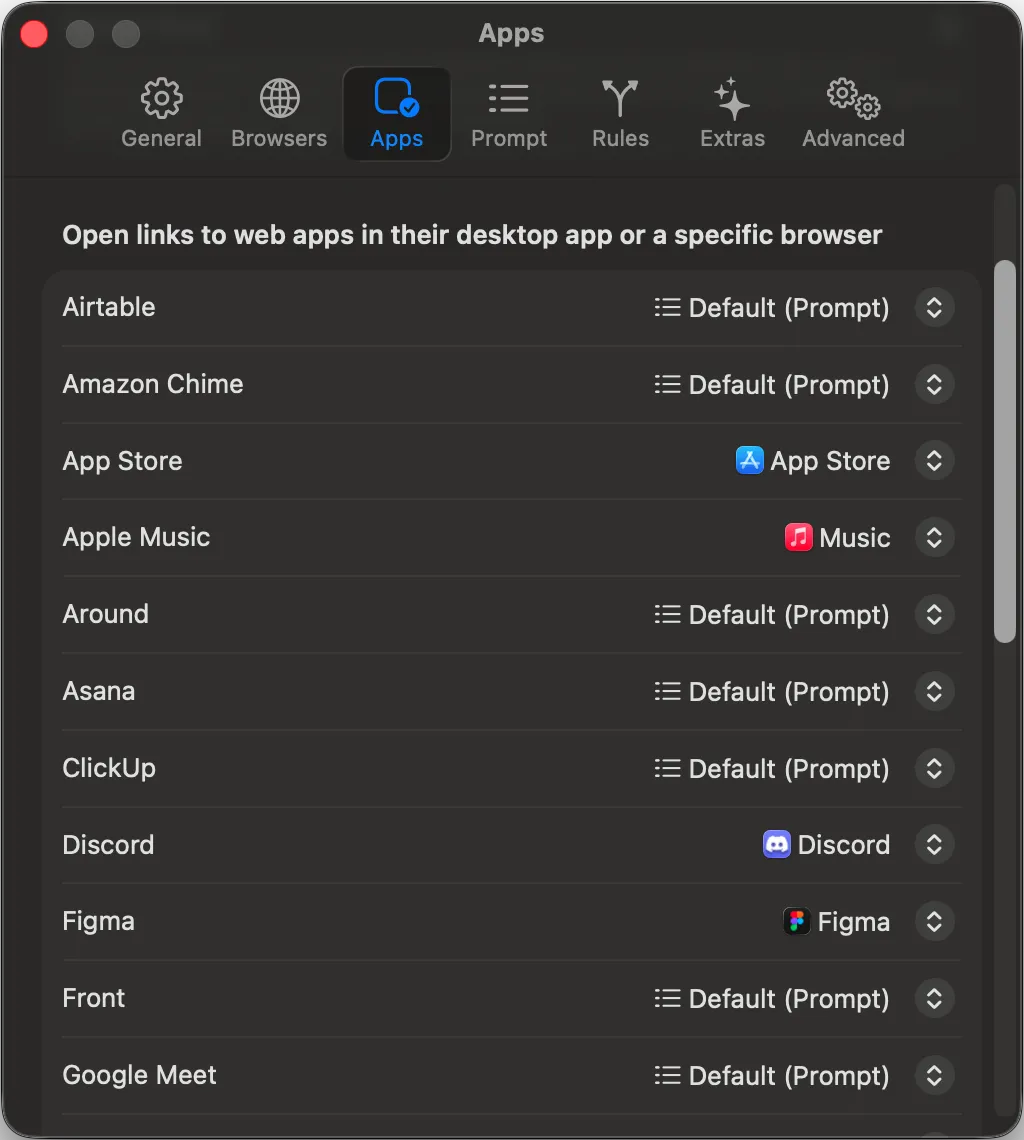Open the Figma row dropdown arrows
The width and height of the screenshot is (1024, 1140).
click(935, 921)
